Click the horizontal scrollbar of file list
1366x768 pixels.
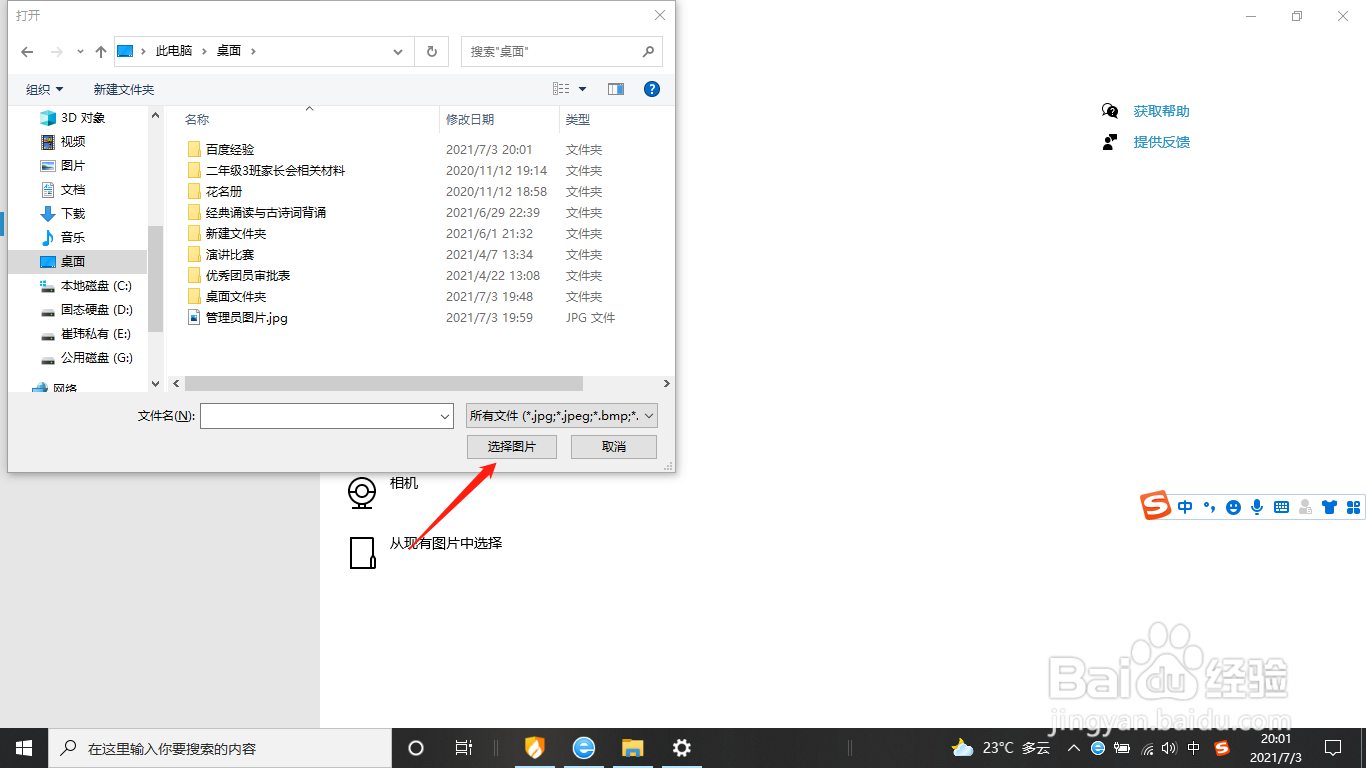click(x=384, y=384)
